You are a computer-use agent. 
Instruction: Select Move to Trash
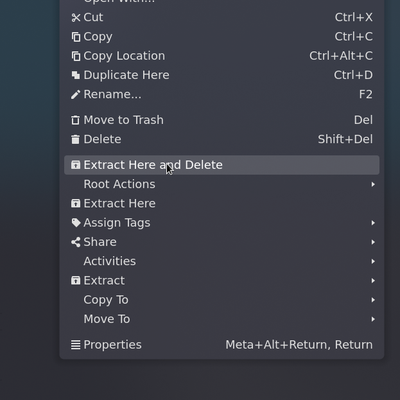tap(222, 120)
